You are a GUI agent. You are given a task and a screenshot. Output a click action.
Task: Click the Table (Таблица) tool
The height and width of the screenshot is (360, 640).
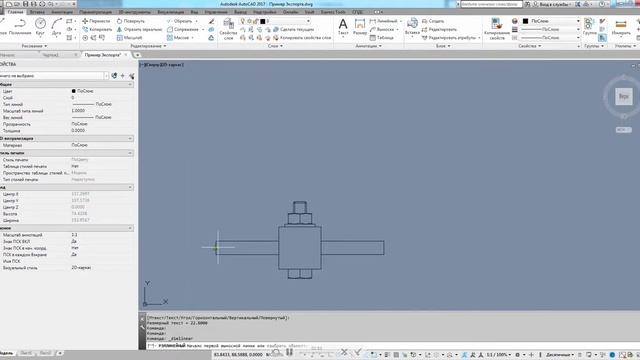[382, 38]
